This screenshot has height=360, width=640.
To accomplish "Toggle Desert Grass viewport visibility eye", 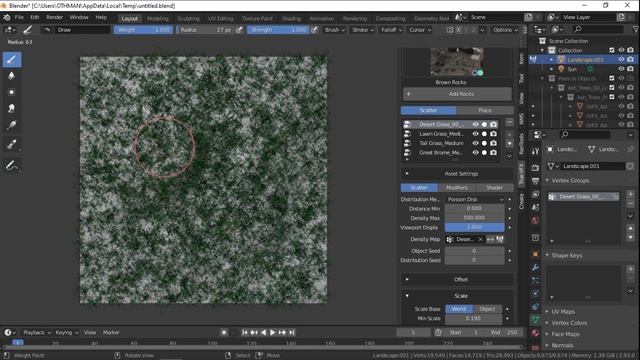I will (x=475, y=124).
